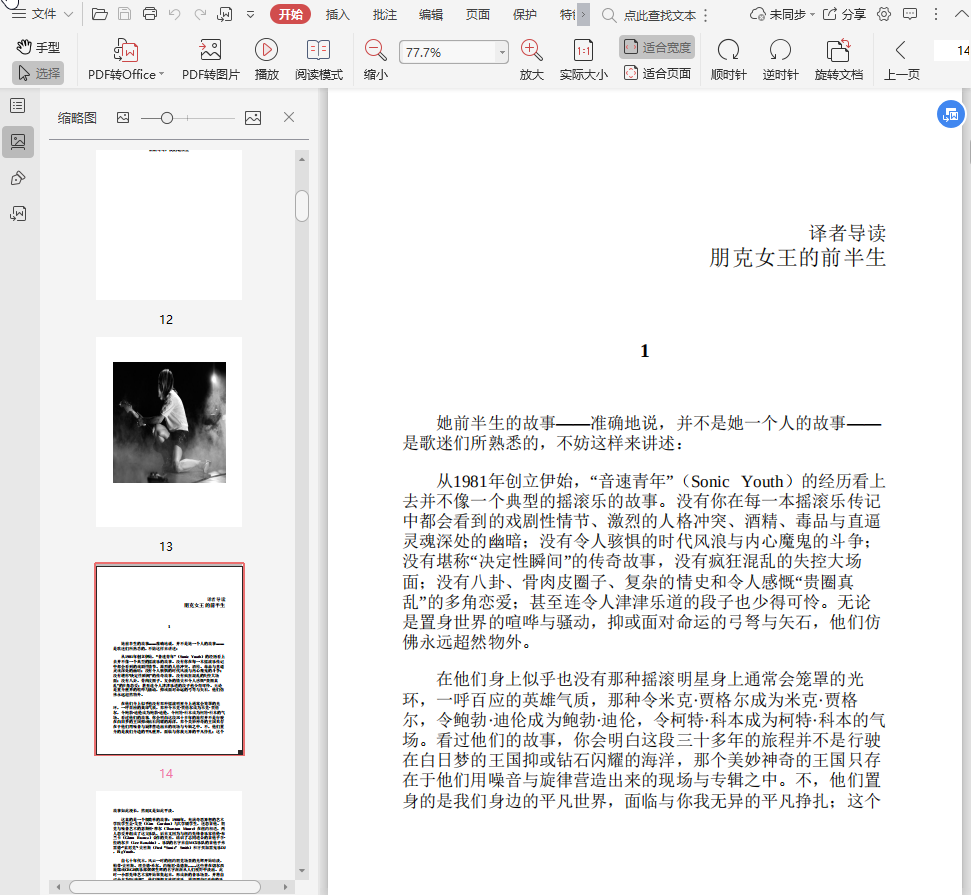Enable the 手型 hand tool

pyautogui.click(x=38, y=47)
